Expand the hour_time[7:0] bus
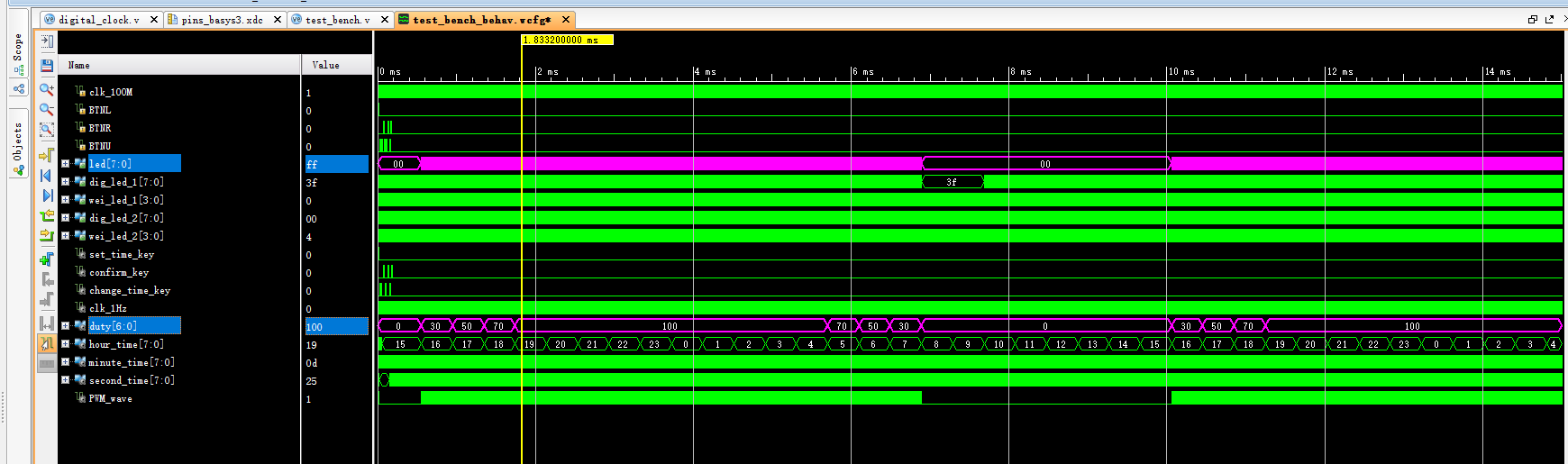This screenshot has height=464, width=1568. pos(65,344)
